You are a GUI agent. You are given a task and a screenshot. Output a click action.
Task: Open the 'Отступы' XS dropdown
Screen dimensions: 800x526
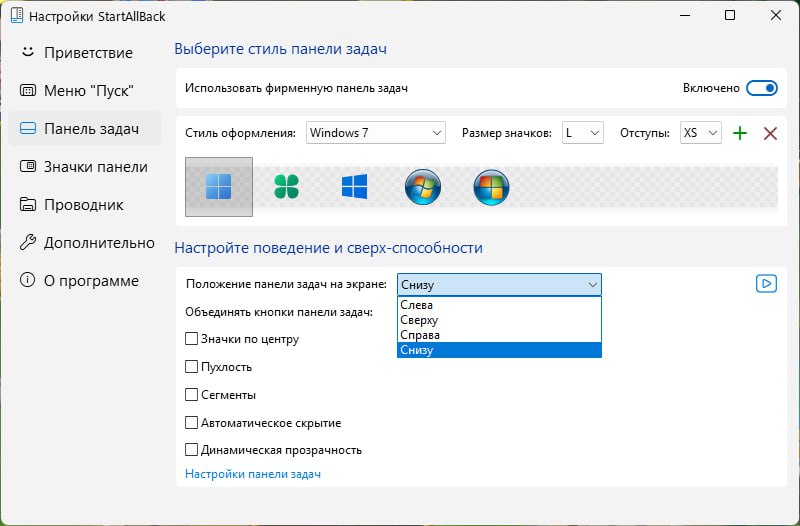(699, 133)
